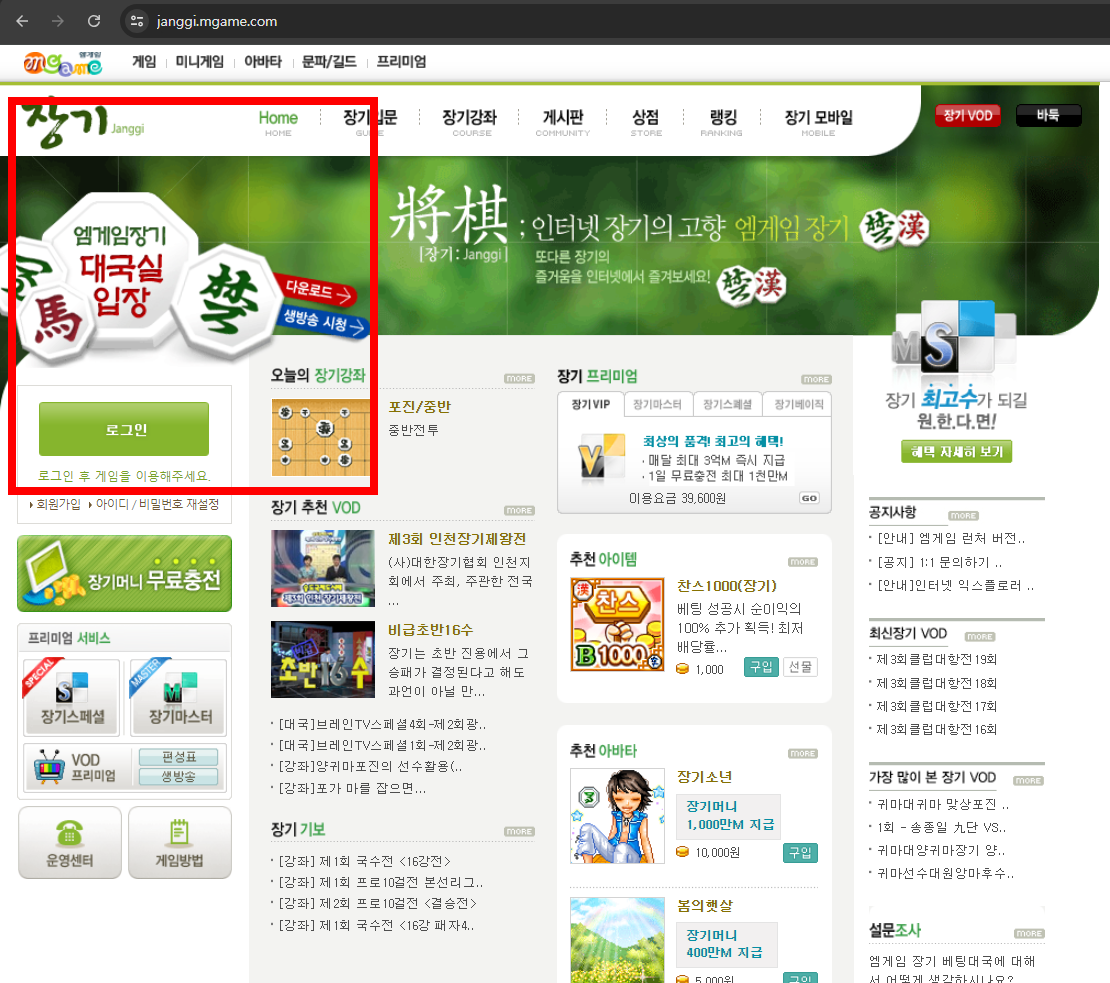This screenshot has width=1110, height=983.
Task: Click the black 바둑 button
Action: [1048, 115]
